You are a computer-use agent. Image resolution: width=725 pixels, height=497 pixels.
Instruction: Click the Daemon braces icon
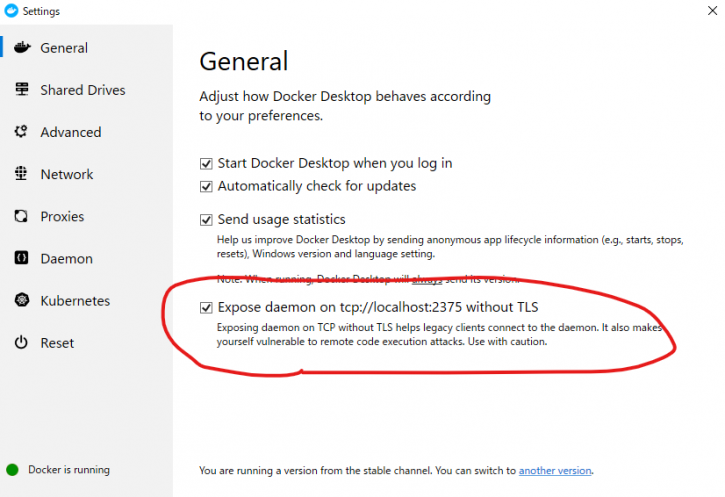[x=21, y=258]
